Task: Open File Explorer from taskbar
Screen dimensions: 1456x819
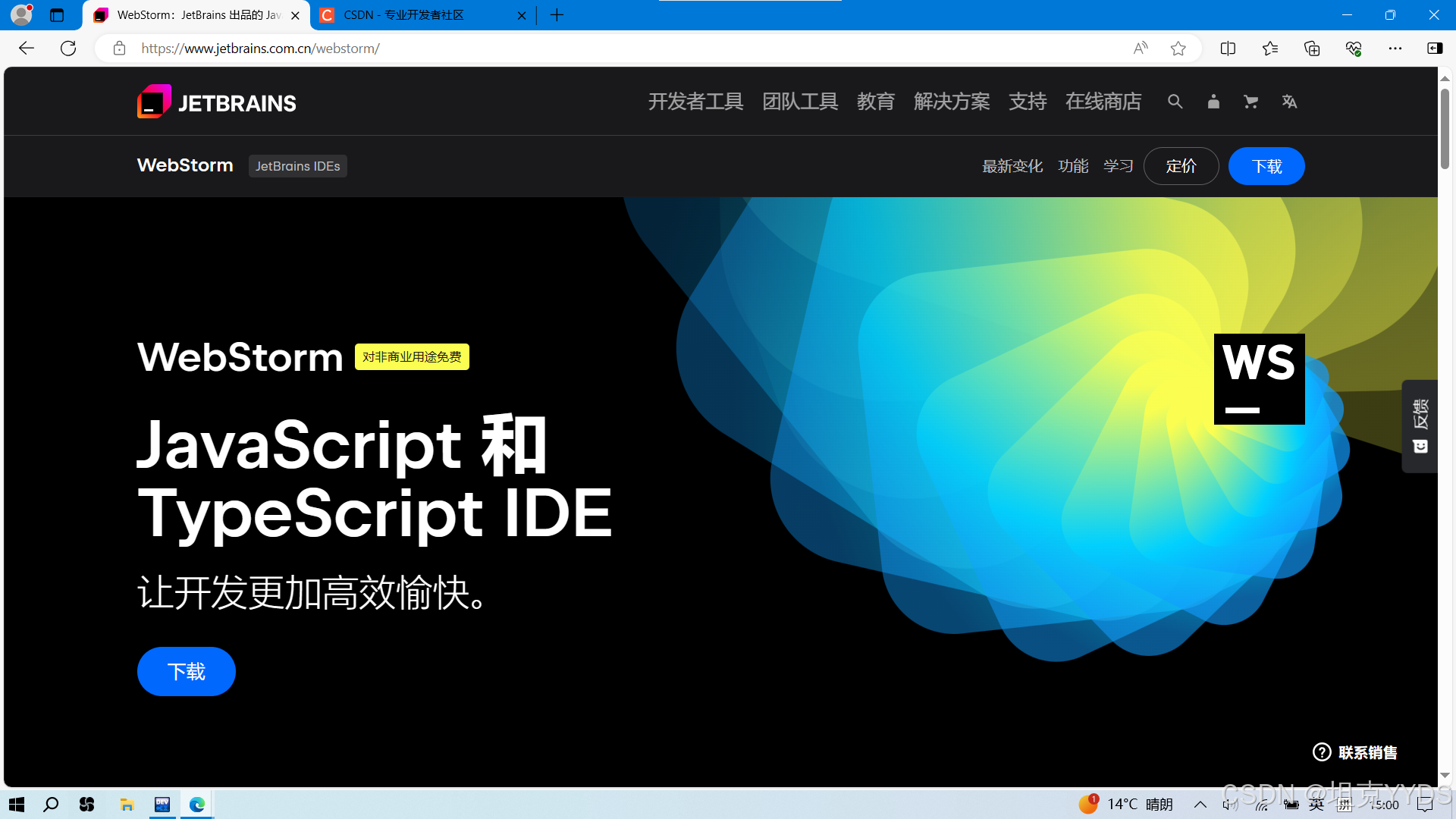Action: click(127, 805)
